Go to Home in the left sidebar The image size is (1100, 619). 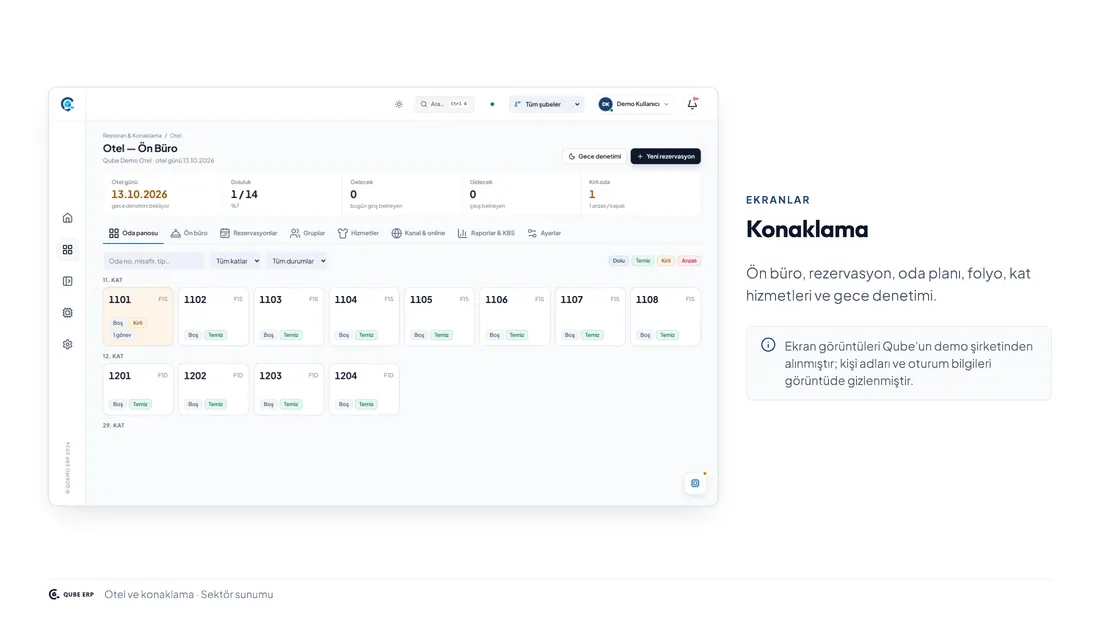67,218
